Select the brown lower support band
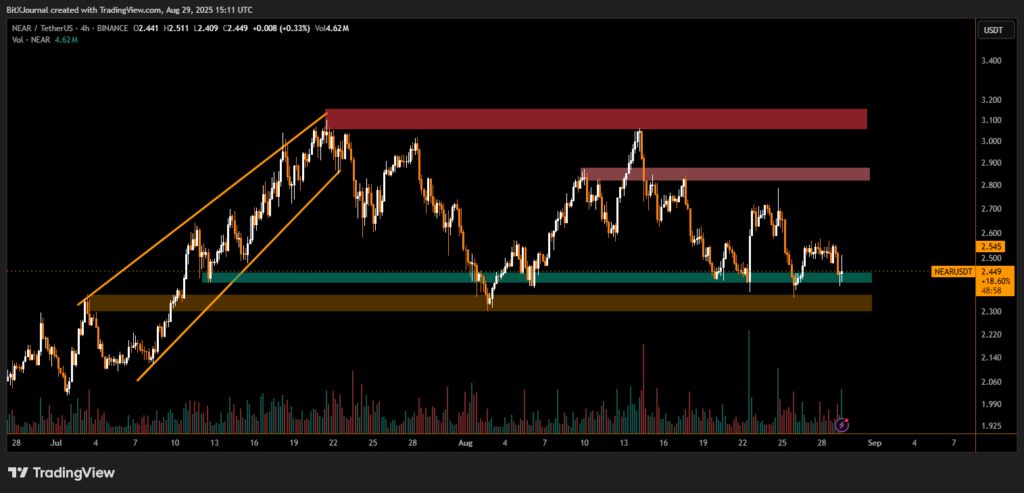The image size is (1024, 493). tap(476, 303)
